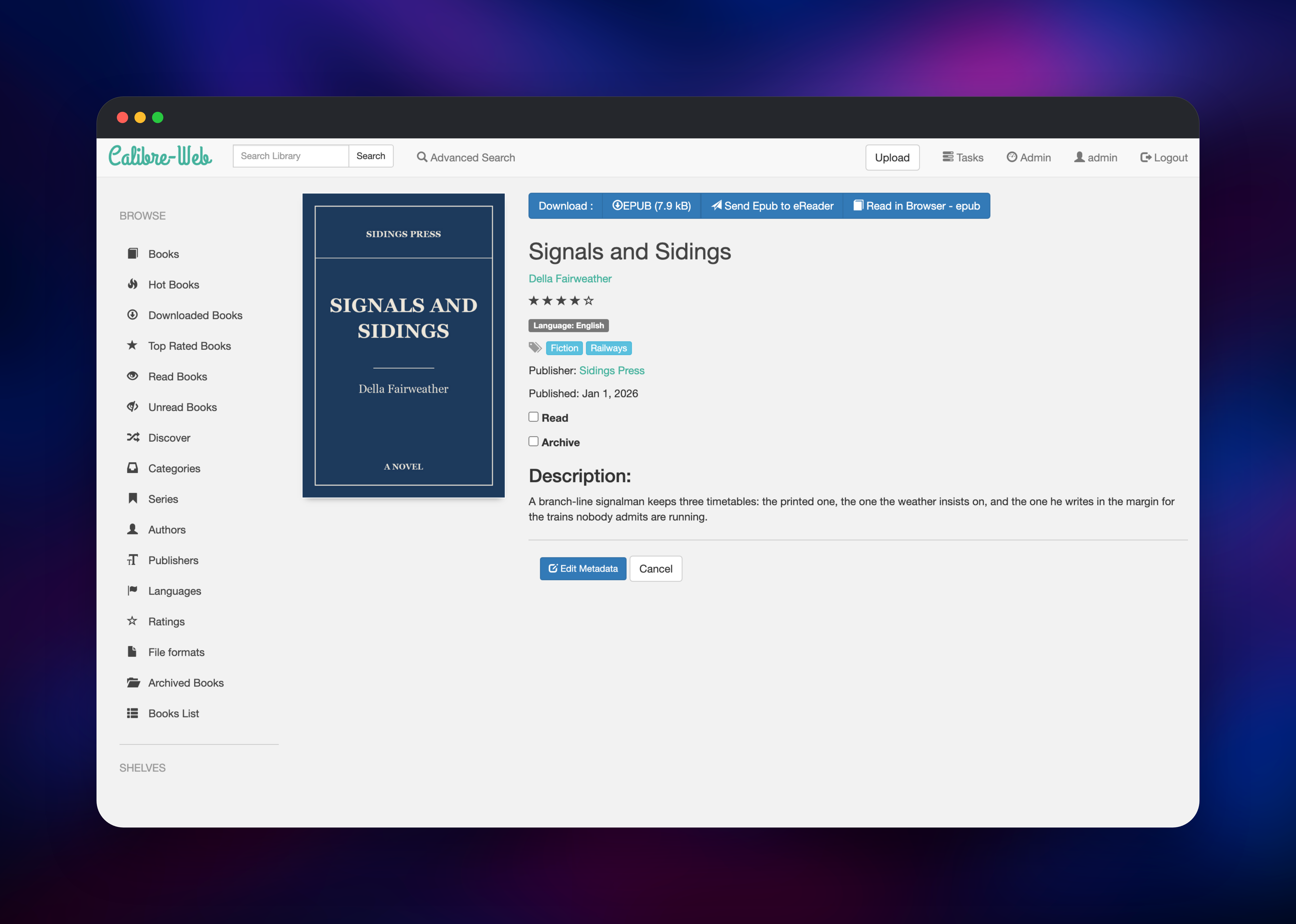Click the Language: English badge
Viewport: 1296px width, 924px height.
(569, 325)
